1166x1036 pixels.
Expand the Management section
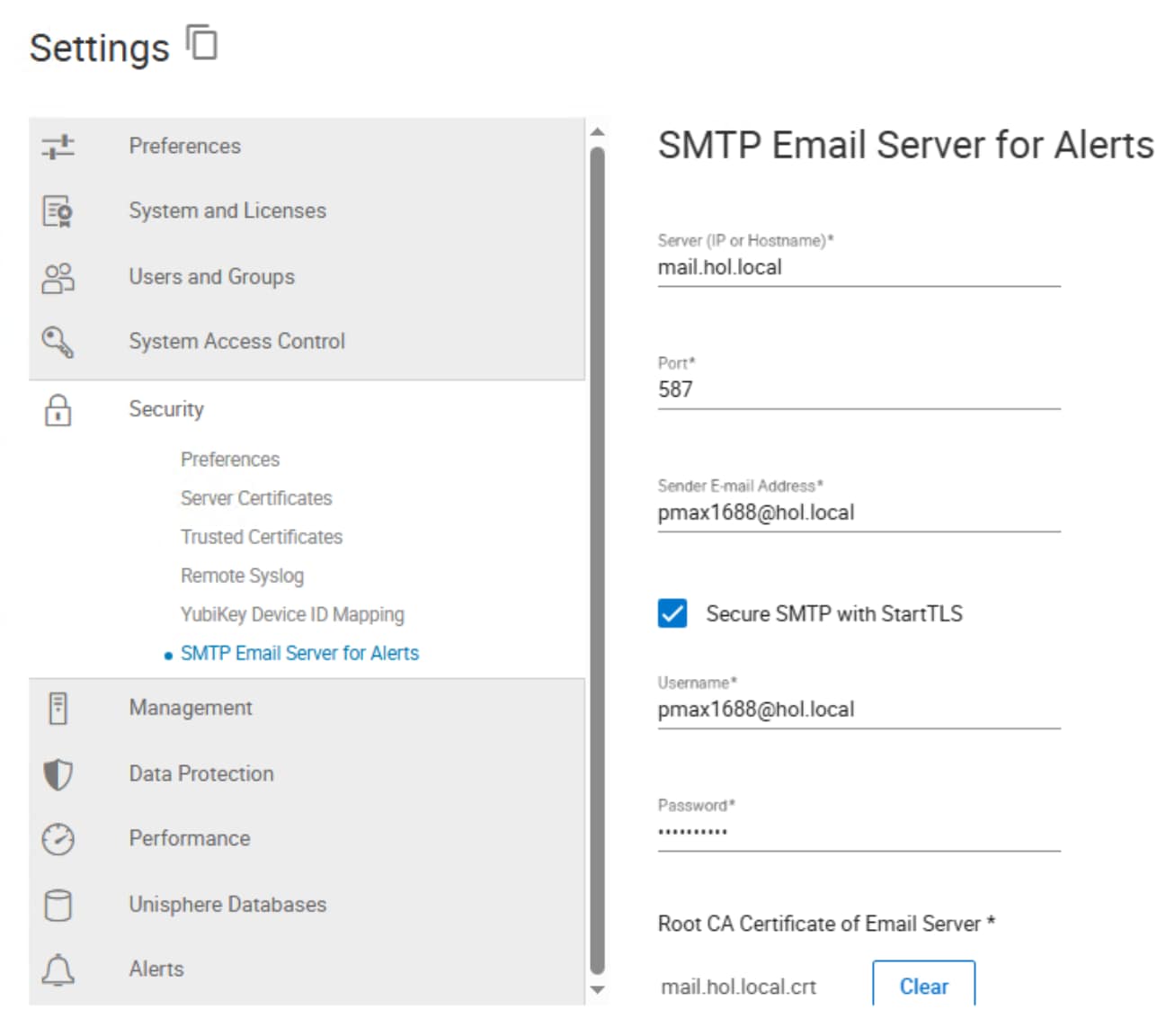pyautogui.click(x=307, y=709)
